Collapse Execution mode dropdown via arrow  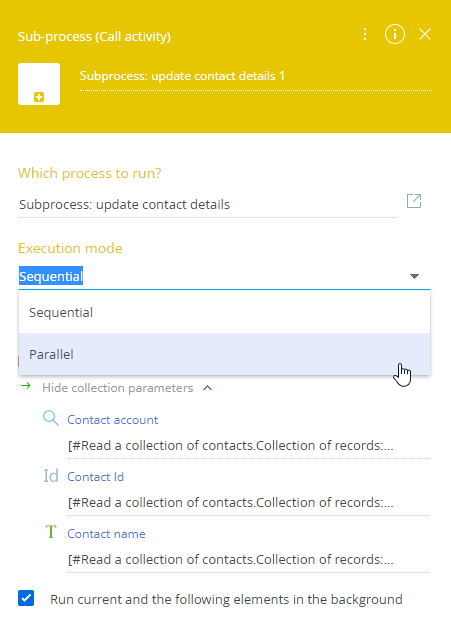pos(414,276)
